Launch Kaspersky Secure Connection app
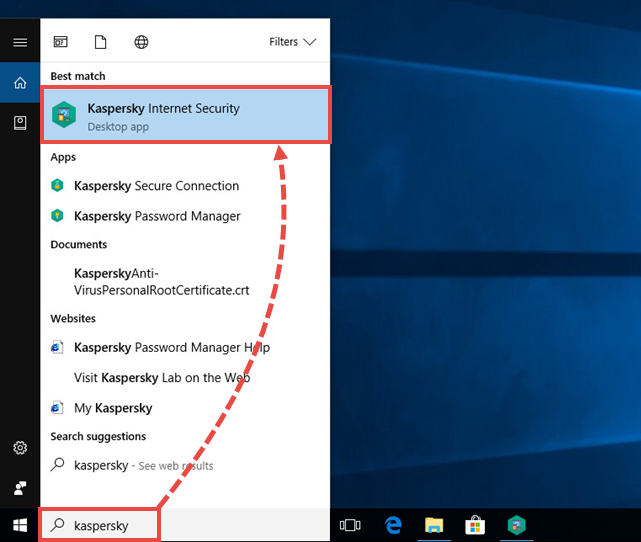Viewport: 641px width, 542px height. 185,186
